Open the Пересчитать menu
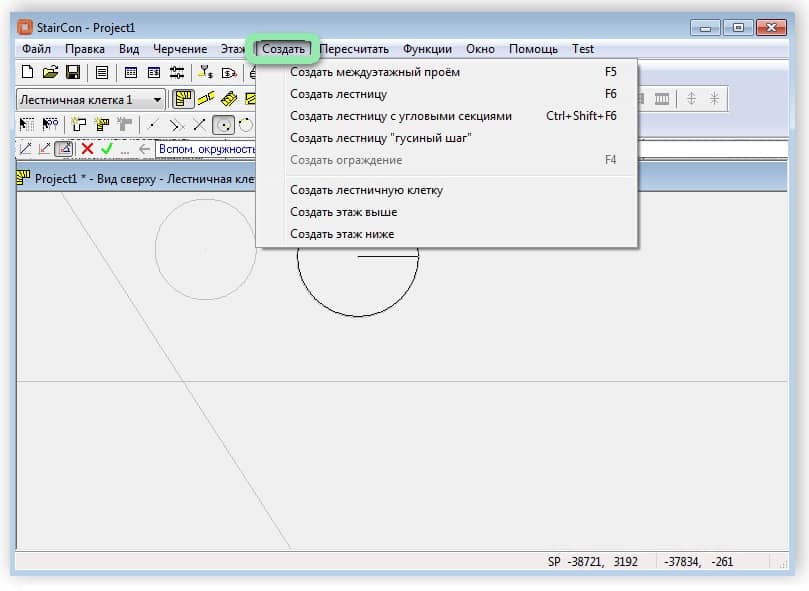Image resolution: width=809 pixels, height=591 pixels. point(355,48)
